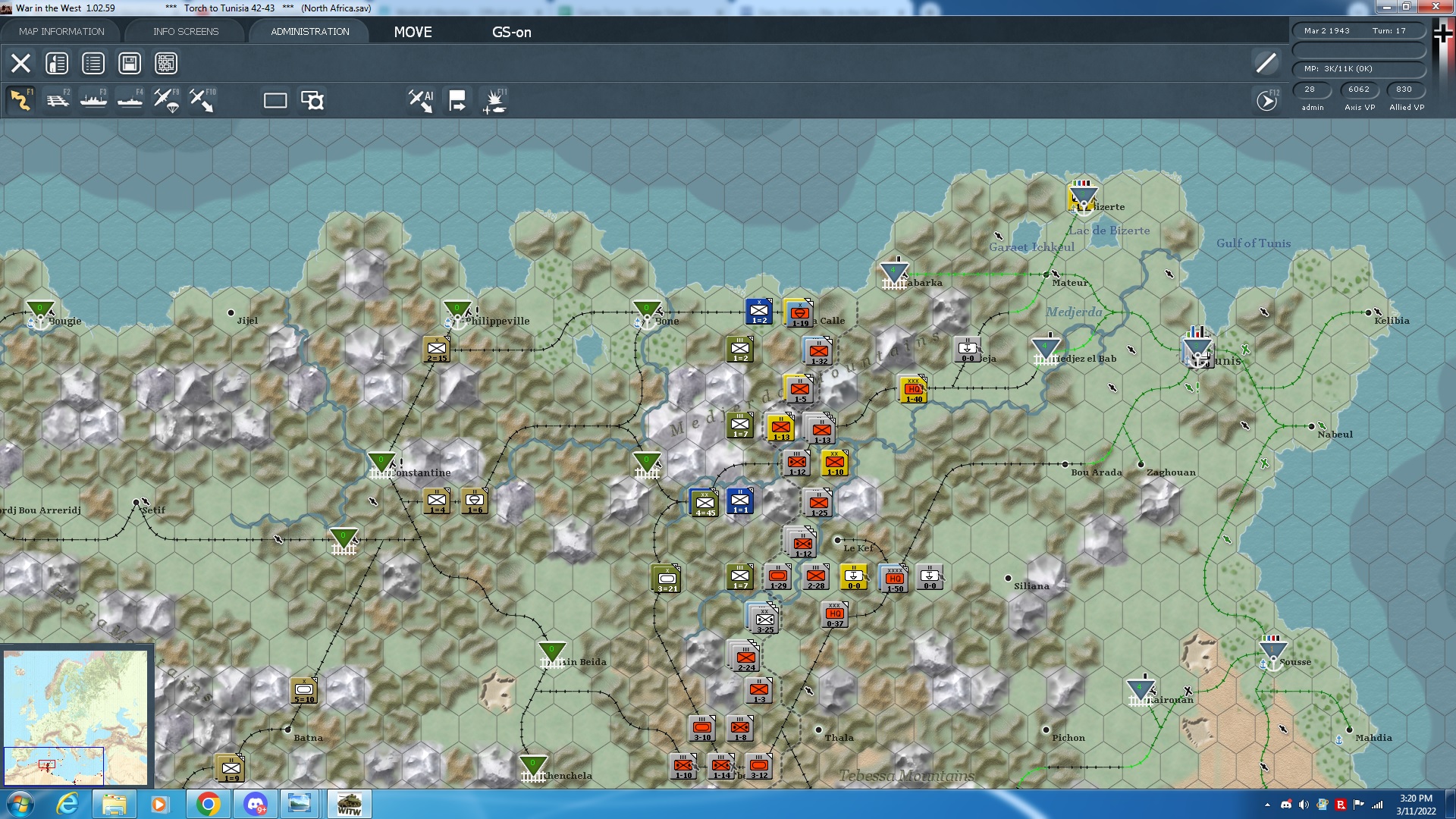This screenshot has width=1456, height=819.
Task: Open the MAP INFORMATION tab
Action: pos(61,31)
